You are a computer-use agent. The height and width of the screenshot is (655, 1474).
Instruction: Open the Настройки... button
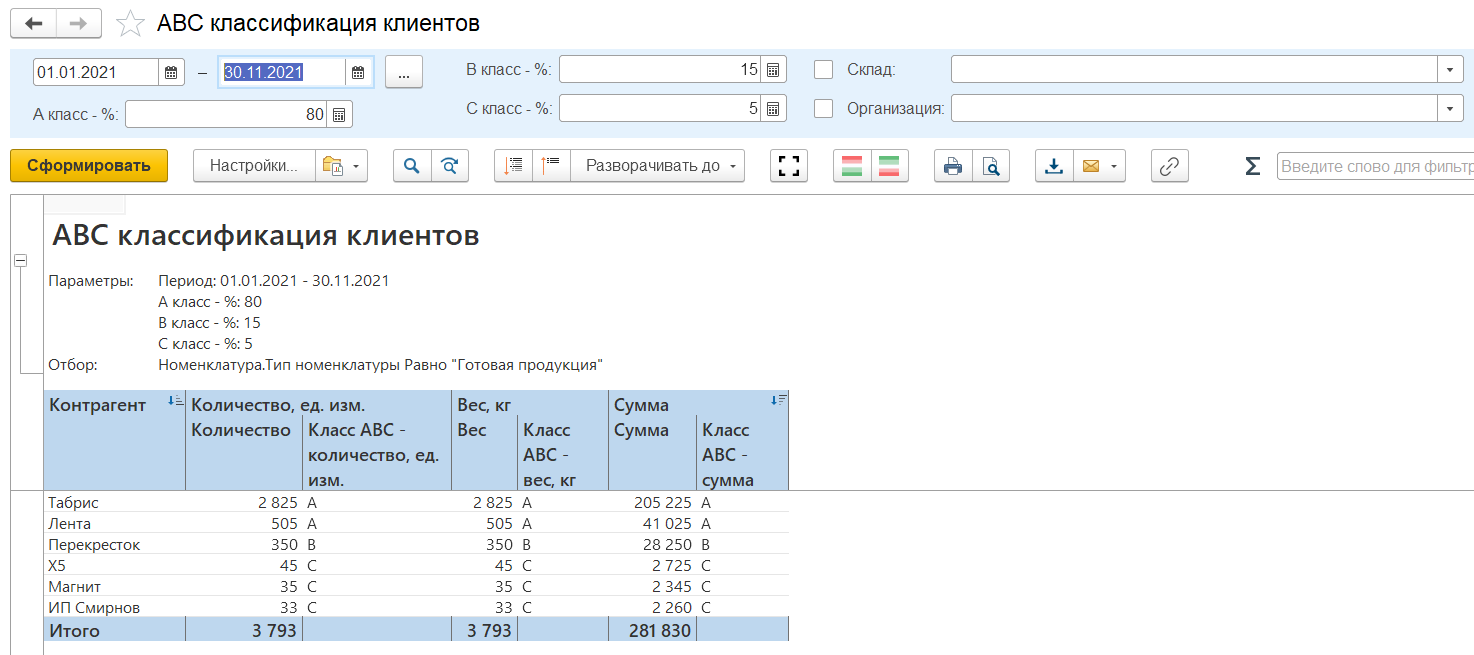pyautogui.click(x=254, y=166)
